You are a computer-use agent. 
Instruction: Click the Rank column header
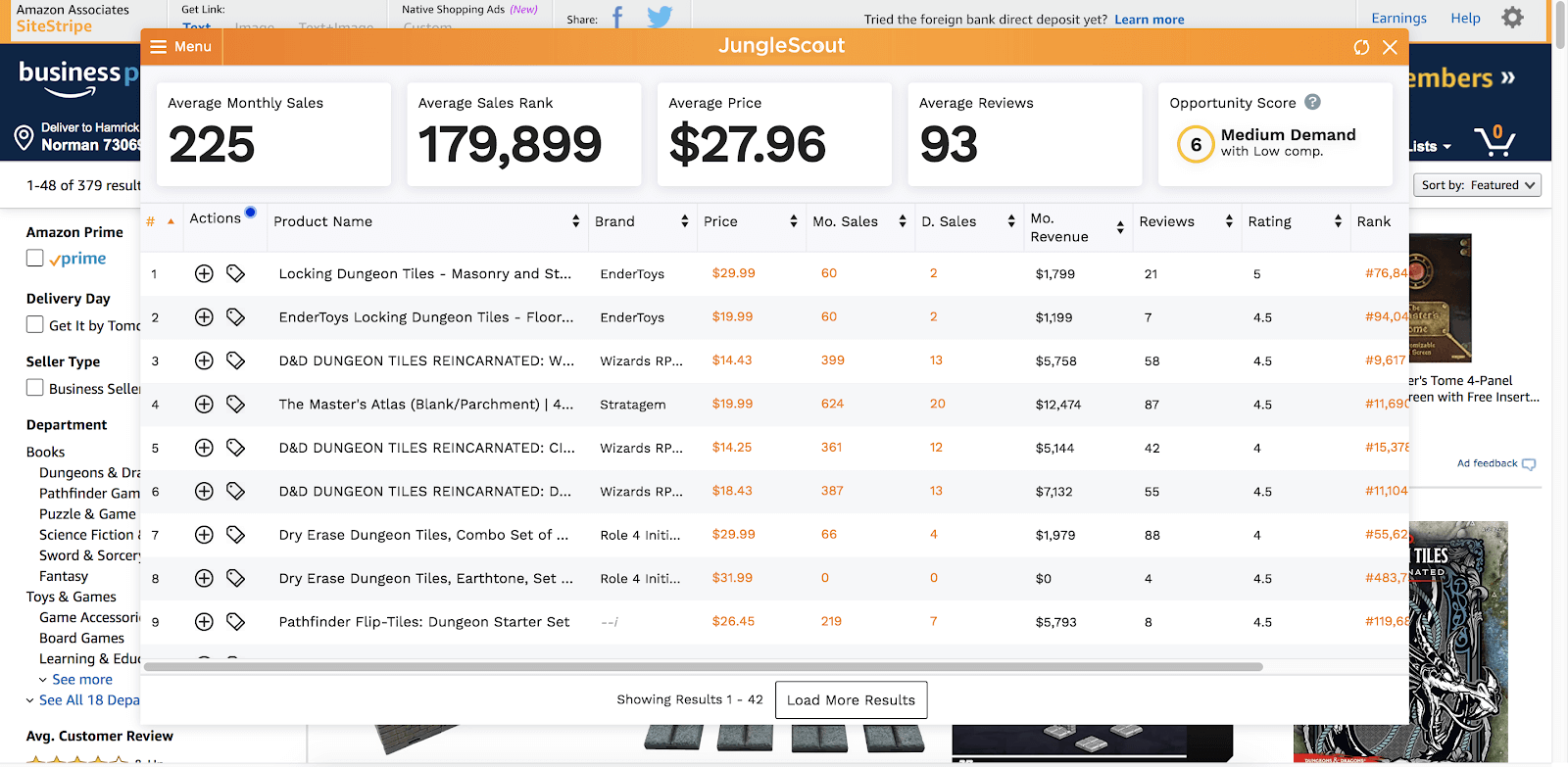point(1374,221)
